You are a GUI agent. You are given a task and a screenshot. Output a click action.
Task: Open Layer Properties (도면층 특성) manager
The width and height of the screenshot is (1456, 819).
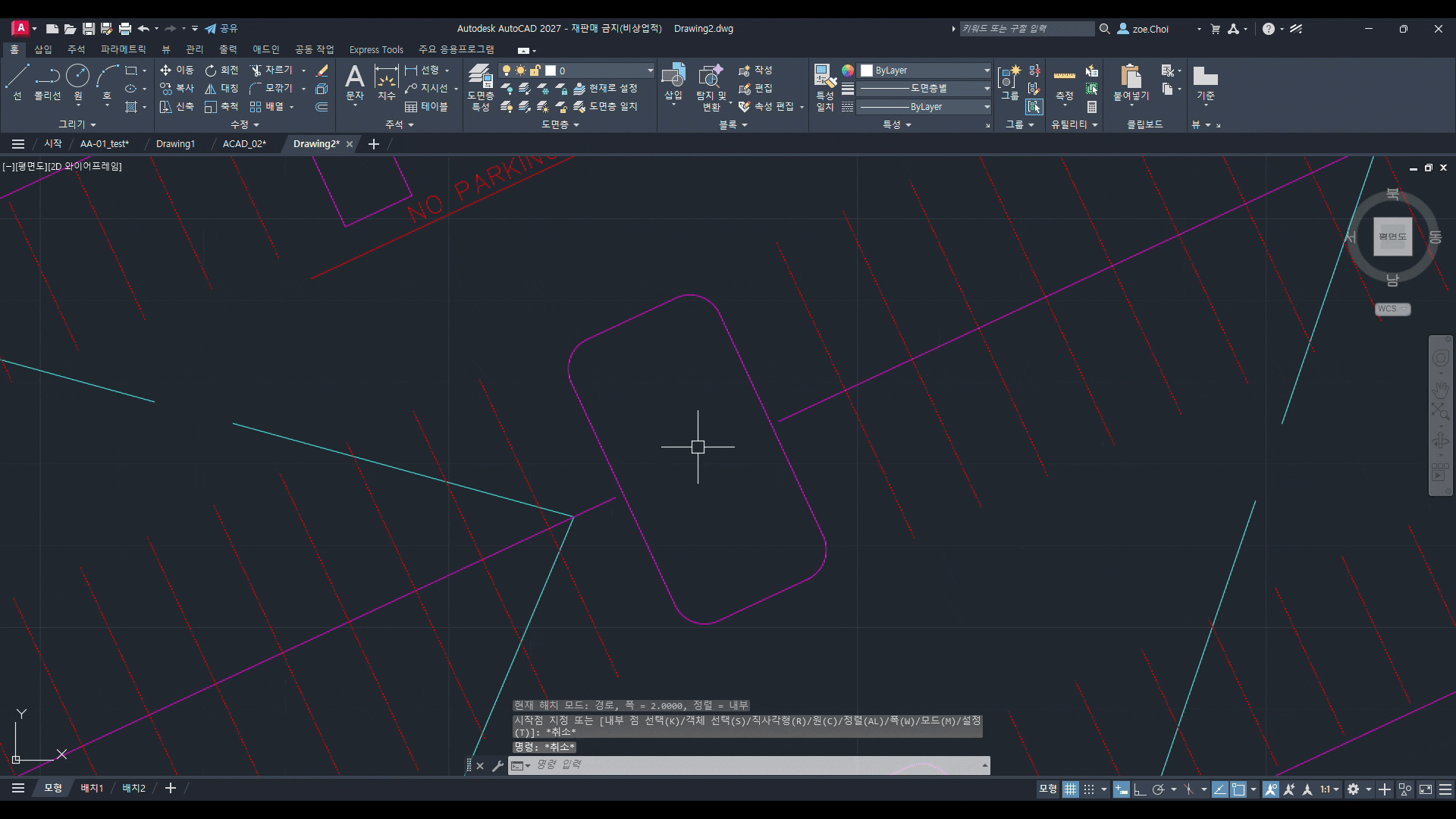coord(480,88)
